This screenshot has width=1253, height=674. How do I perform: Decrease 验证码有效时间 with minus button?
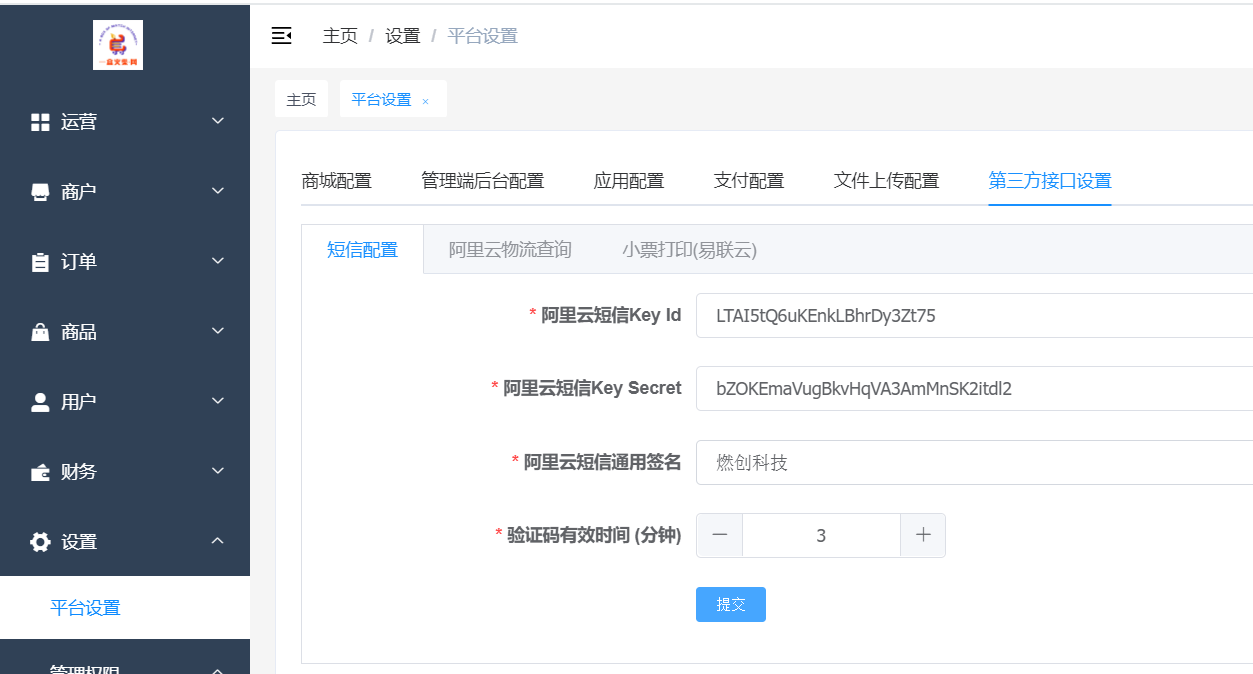[719, 535]
